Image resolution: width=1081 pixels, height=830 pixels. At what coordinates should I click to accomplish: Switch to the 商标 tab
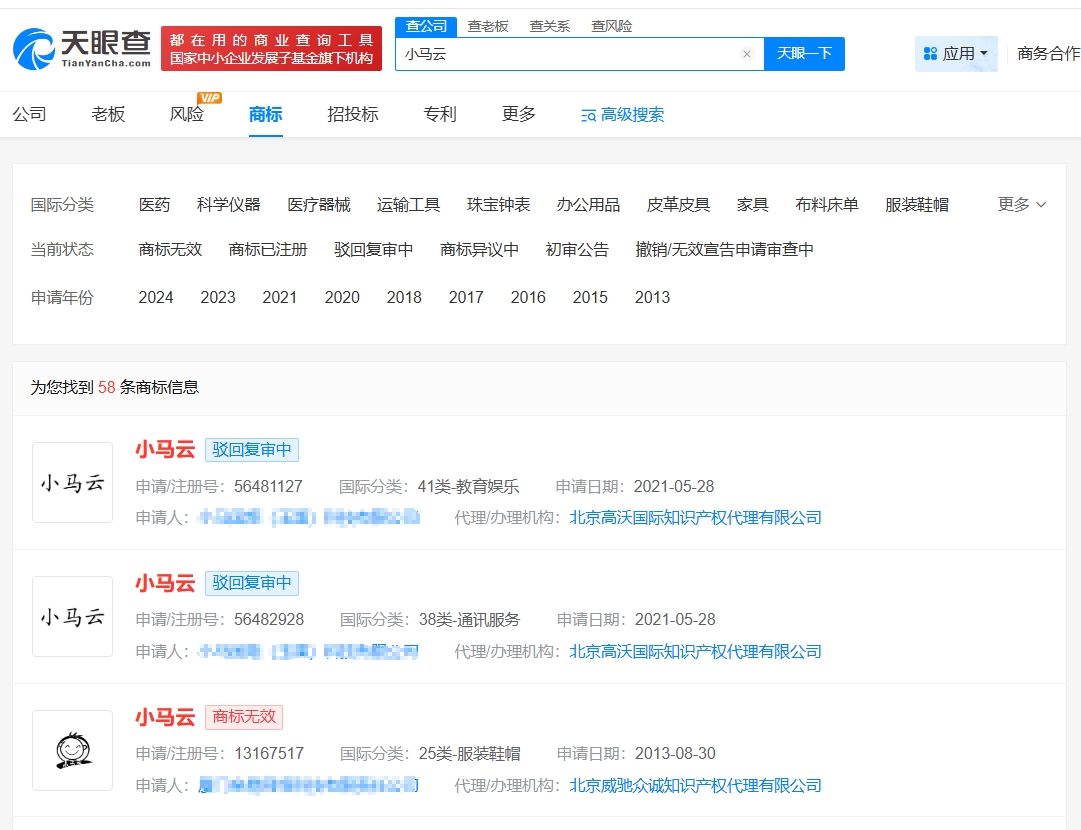(x=265, y=114)
